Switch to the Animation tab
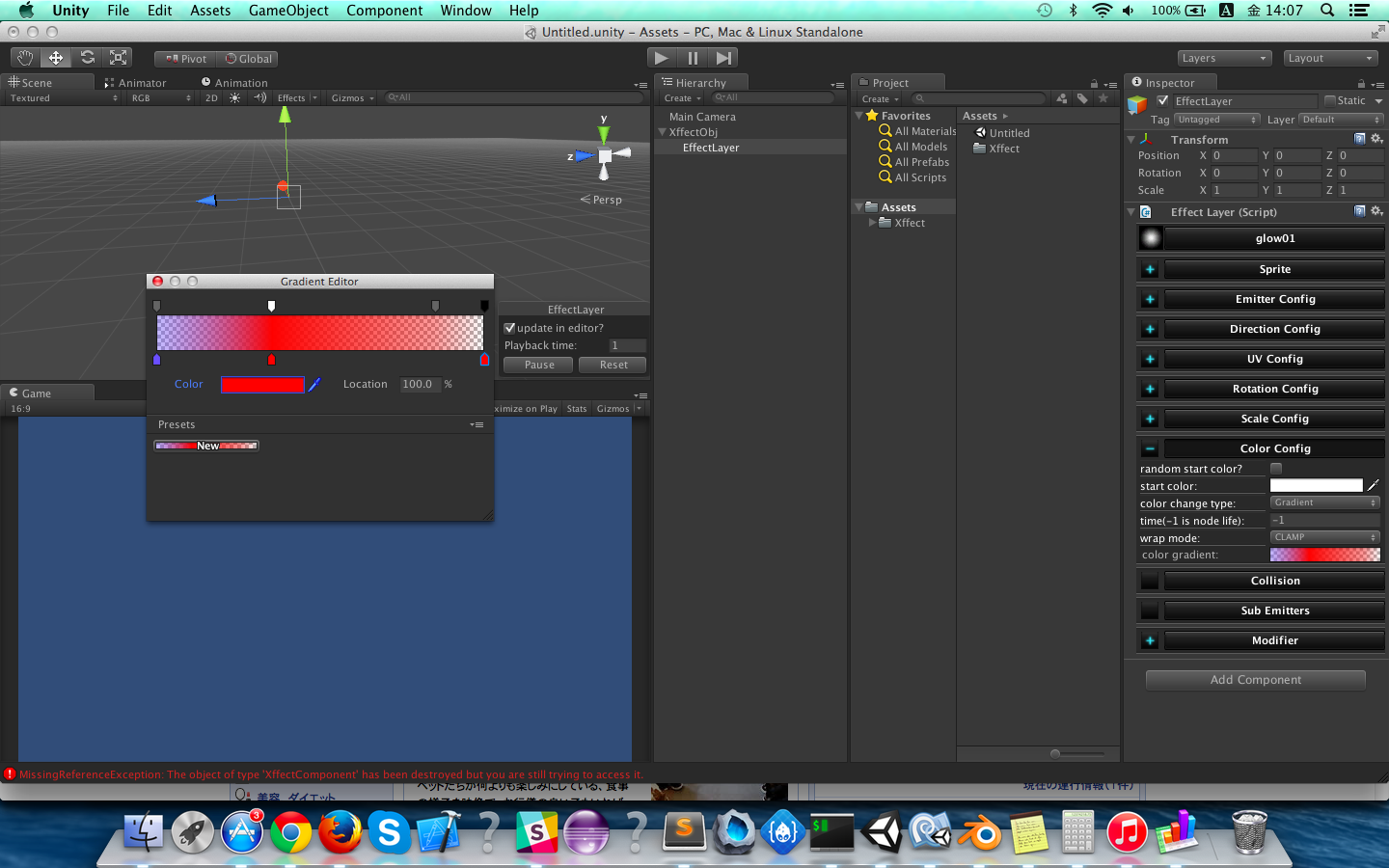This screenshot has height=868, width=1389. (234, 83)
